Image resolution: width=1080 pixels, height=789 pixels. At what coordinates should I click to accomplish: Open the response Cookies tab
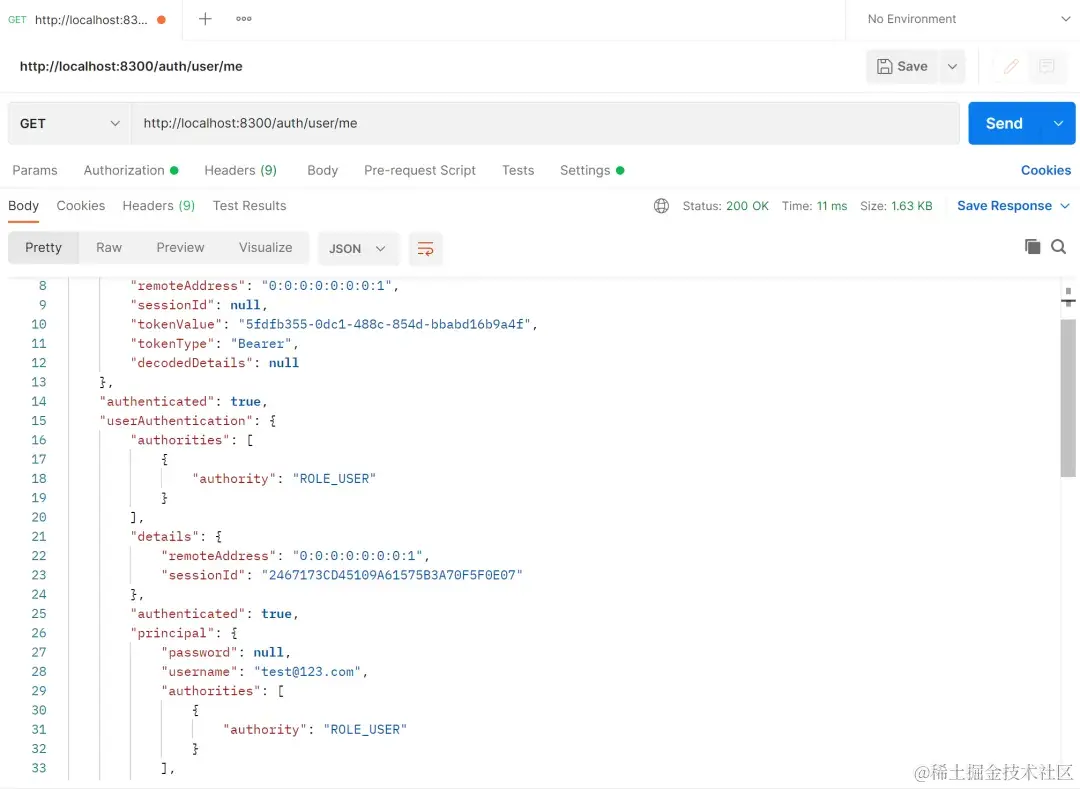click(x=81, y=206)
